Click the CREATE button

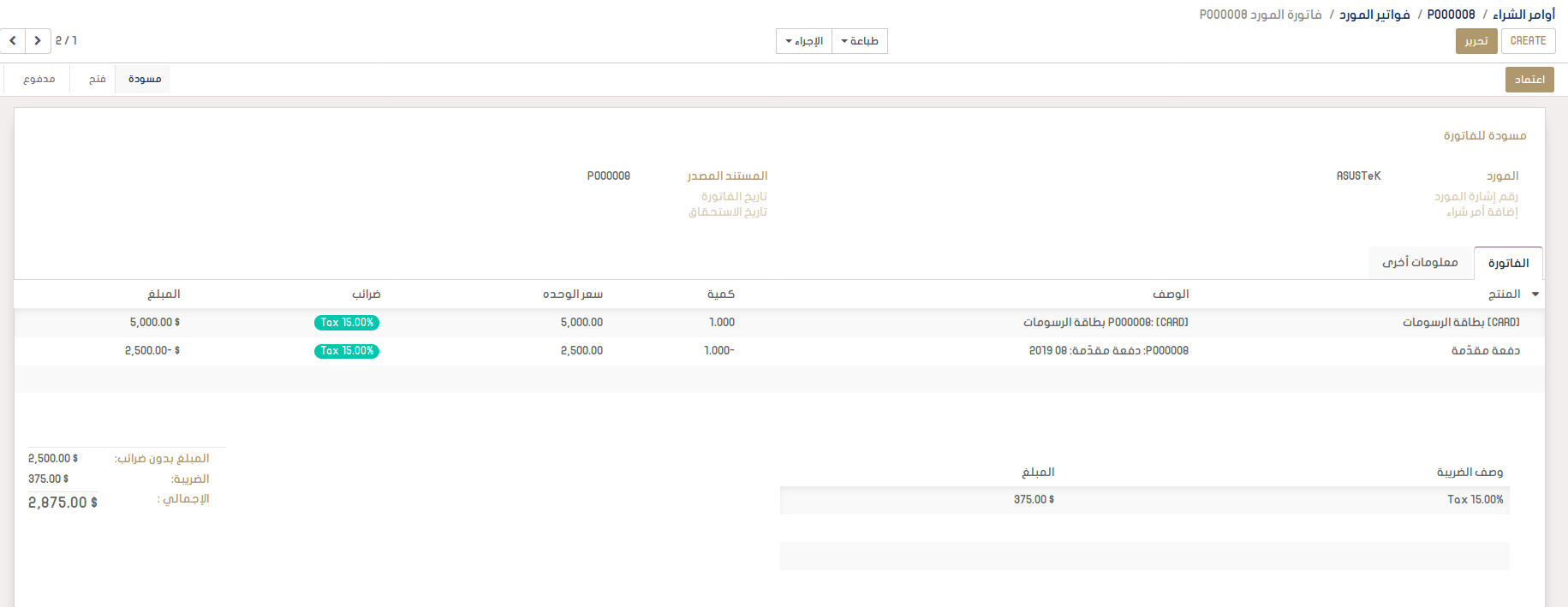(x=1528, y=41)
